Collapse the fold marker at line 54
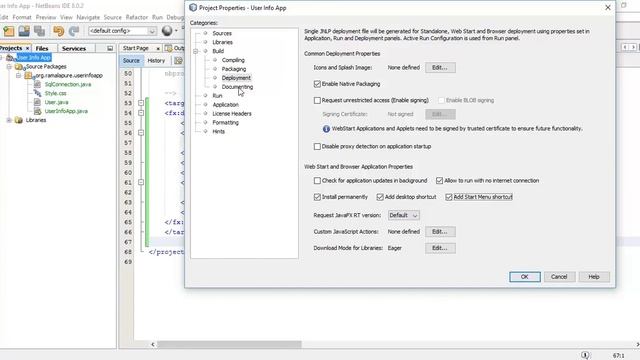This screenshot has width=640, height=360. (141, 113)
